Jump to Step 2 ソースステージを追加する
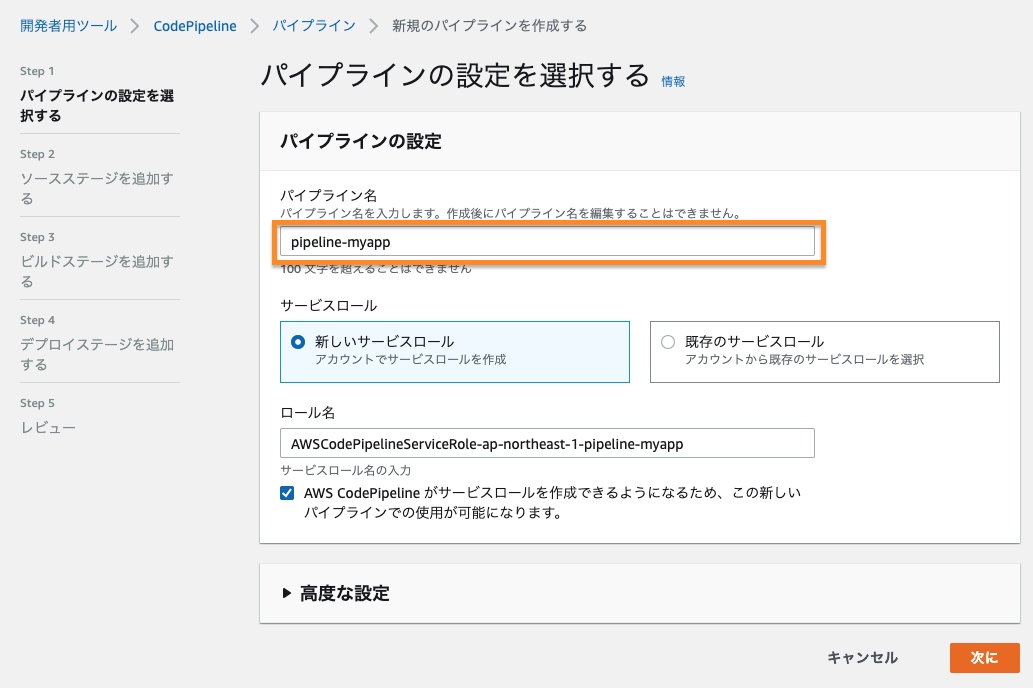1033x688 pixels. click(97, 189)
